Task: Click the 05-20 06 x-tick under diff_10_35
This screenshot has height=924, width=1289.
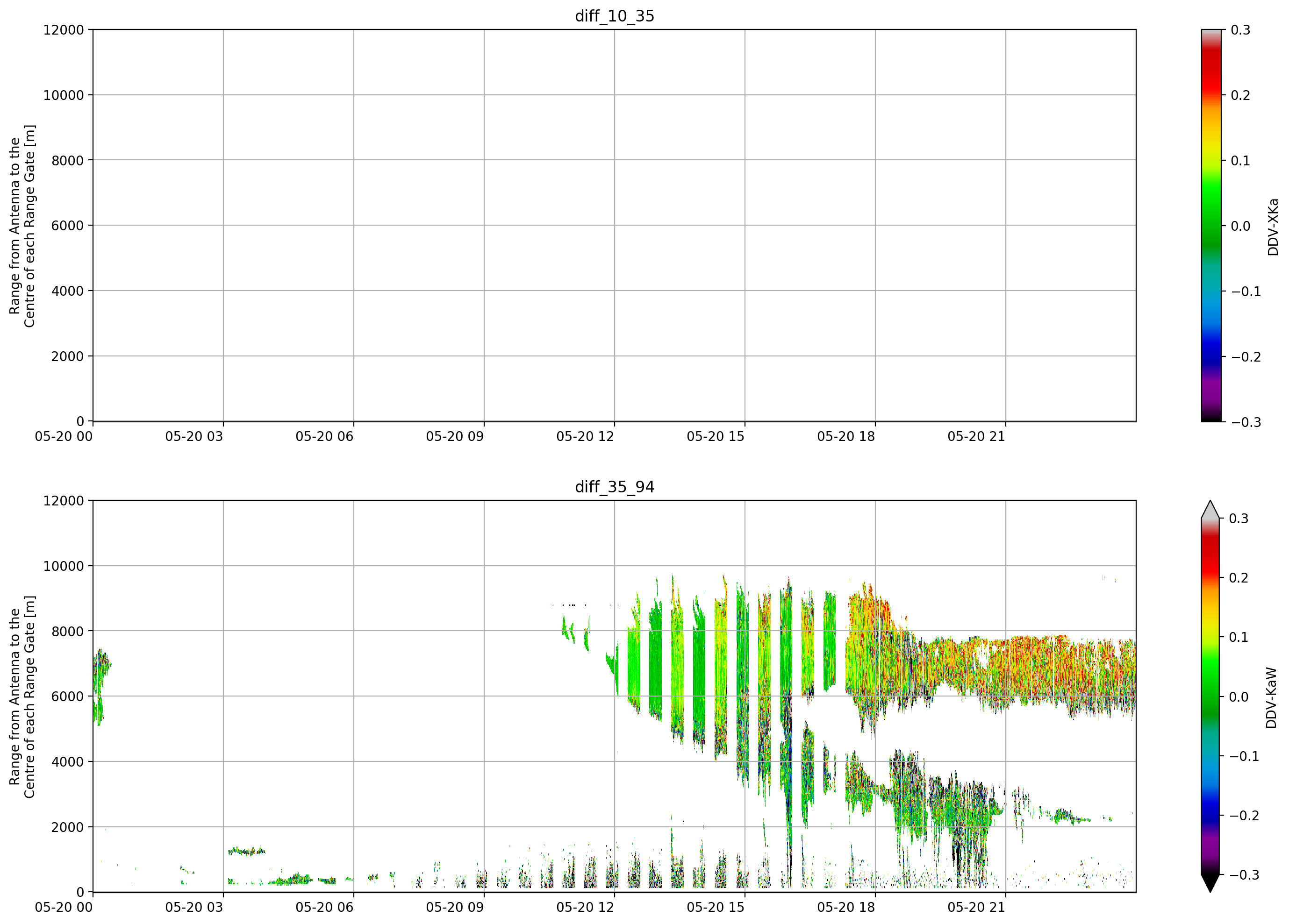Action: point(324,437)
